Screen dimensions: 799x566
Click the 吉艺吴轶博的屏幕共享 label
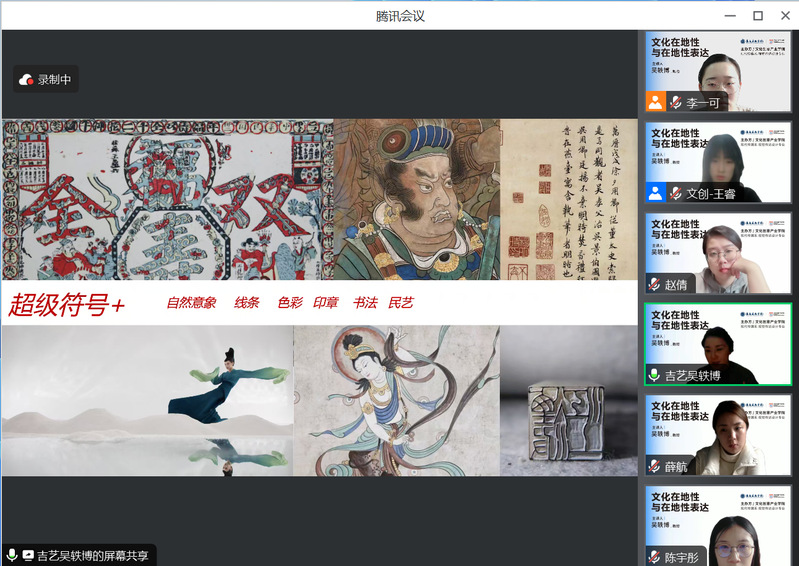point(92,555)
